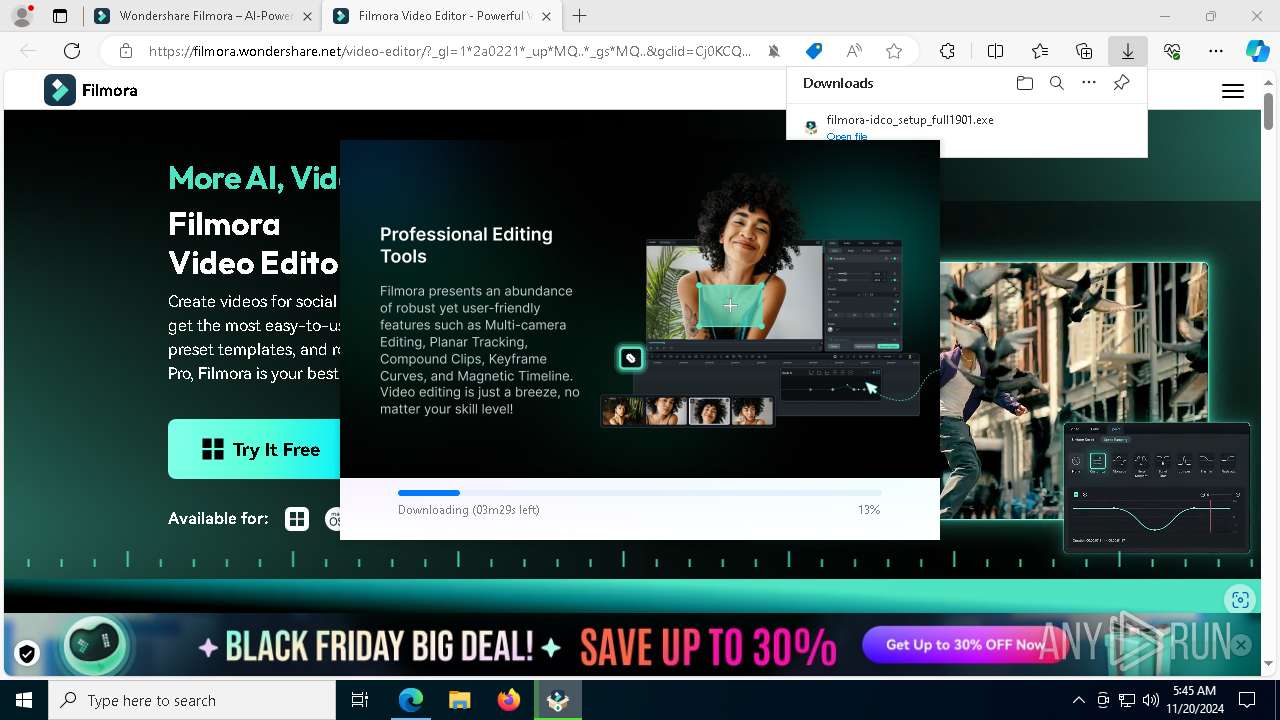Click the taskbar search box

coord(192,700)
